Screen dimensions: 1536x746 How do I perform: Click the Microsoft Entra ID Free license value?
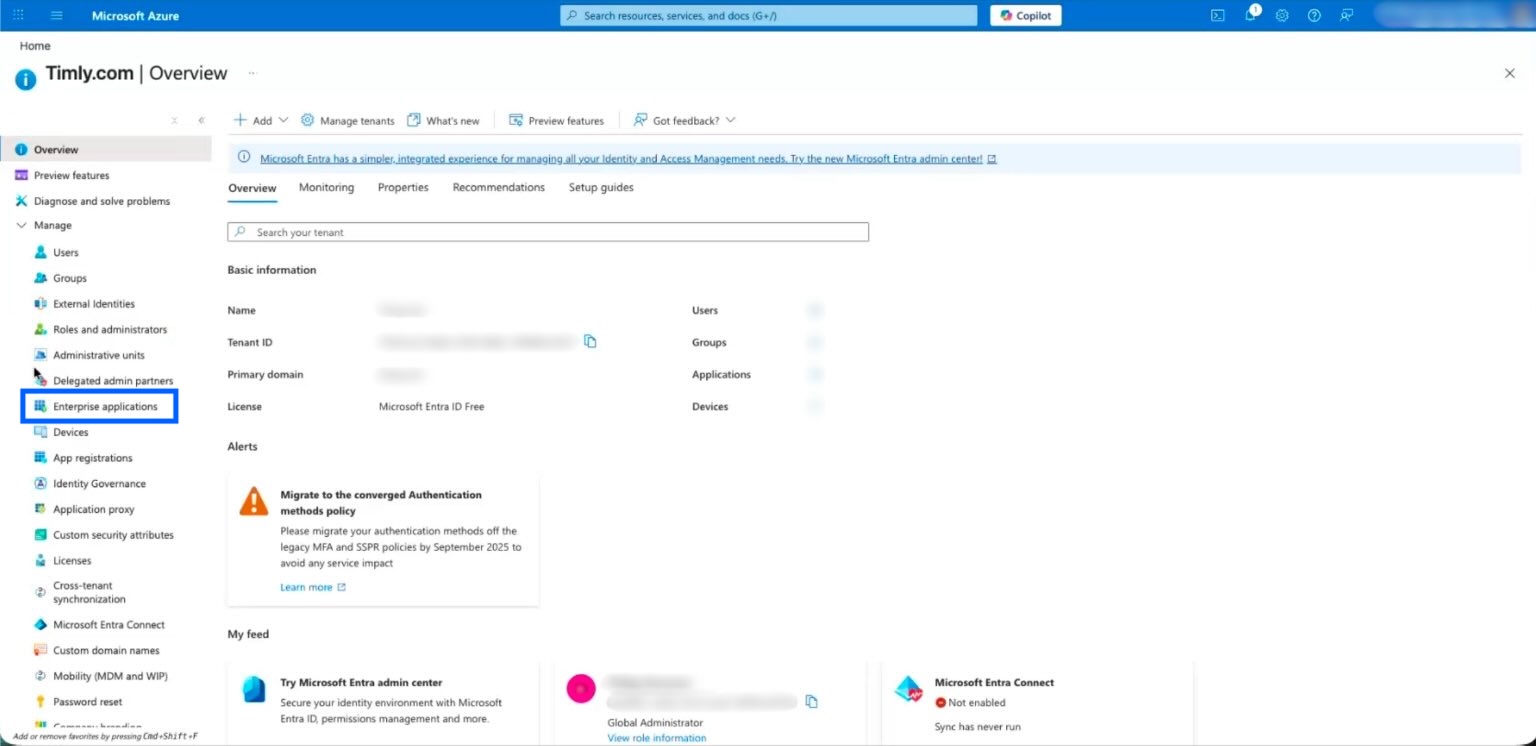coord(431,407)
